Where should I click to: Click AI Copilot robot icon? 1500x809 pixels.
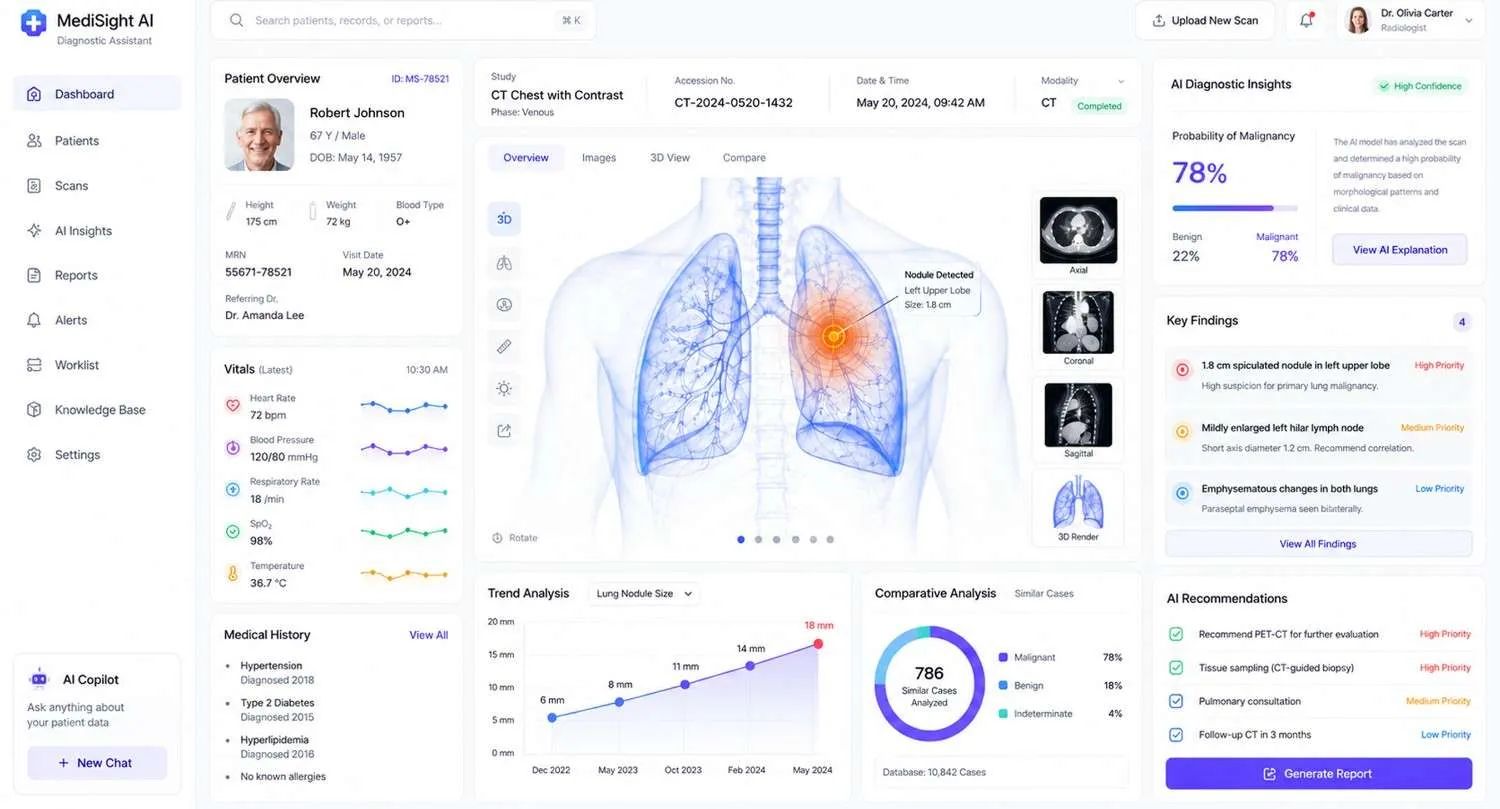(x=39, y=679)
